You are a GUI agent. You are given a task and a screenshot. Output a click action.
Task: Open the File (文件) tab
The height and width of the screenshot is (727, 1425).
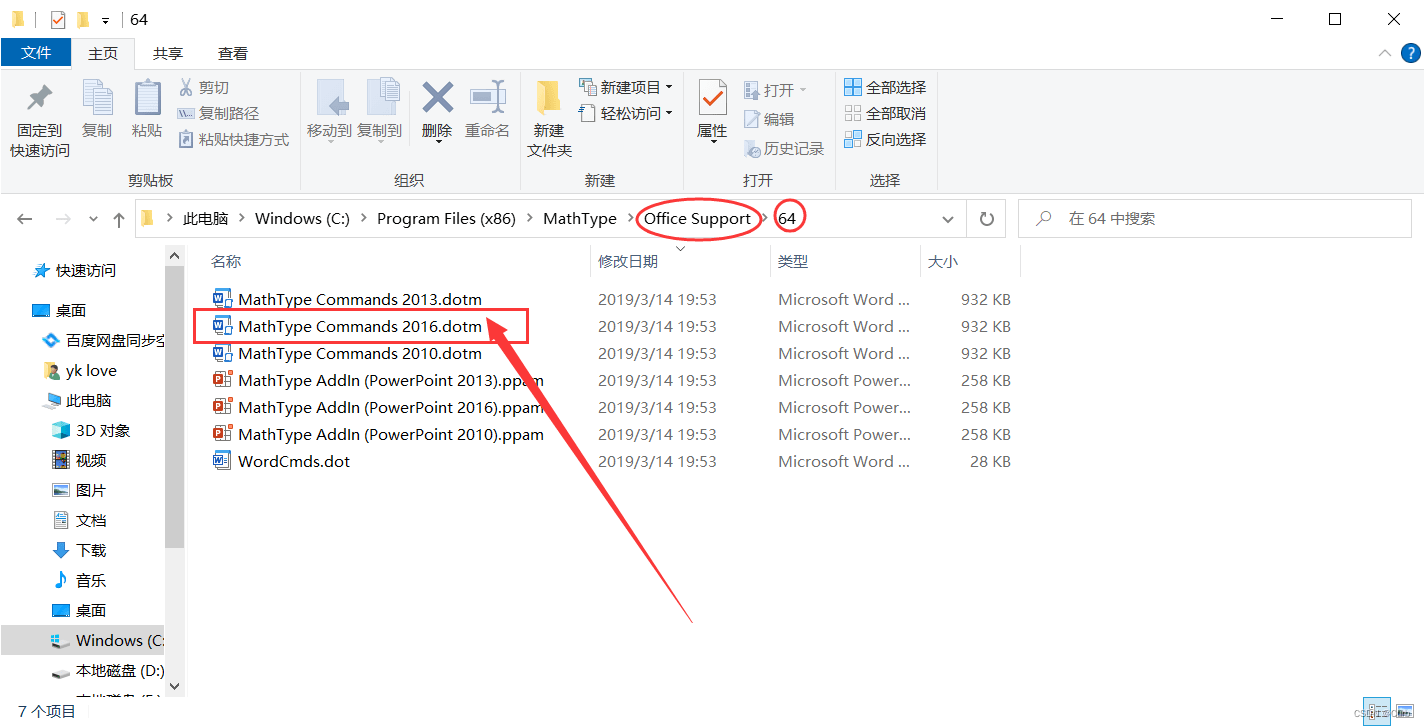click(x=36, y=53)
